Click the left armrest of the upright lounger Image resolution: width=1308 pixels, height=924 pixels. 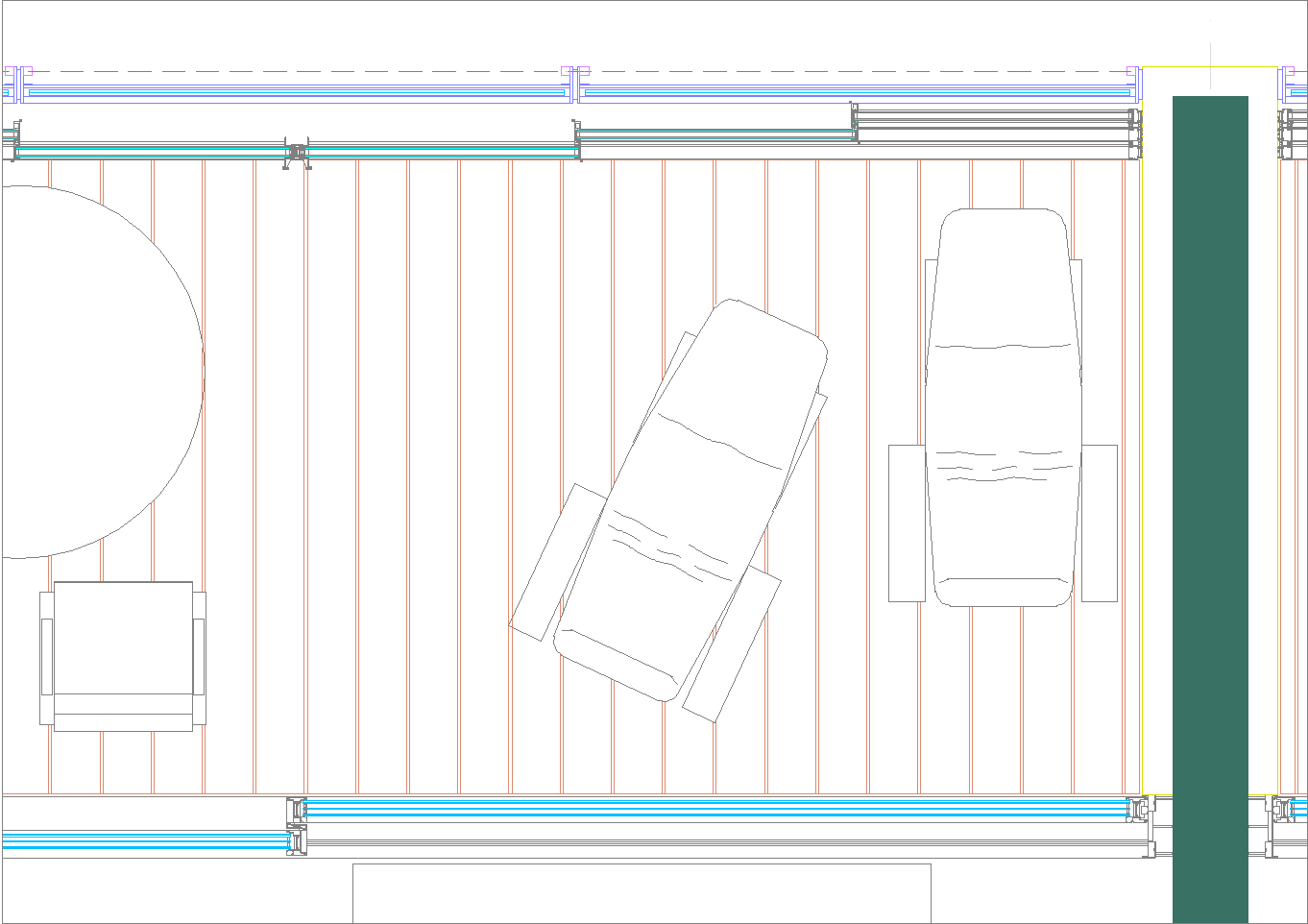907,523
